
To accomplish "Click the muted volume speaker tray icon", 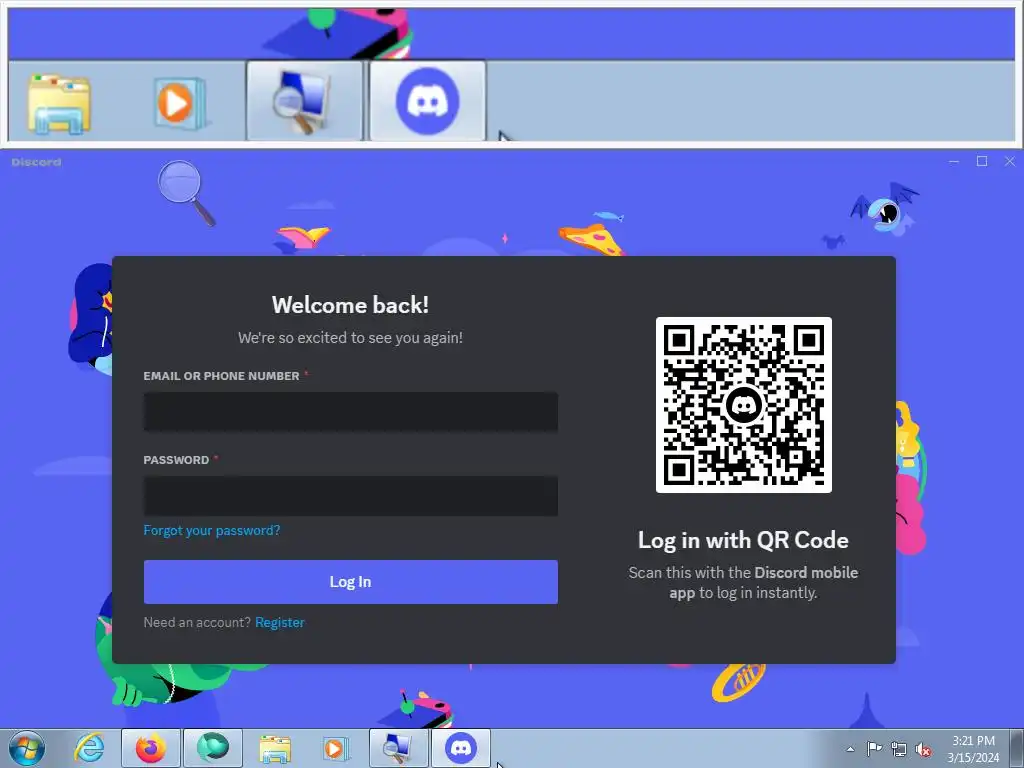I will click(923, 749).
